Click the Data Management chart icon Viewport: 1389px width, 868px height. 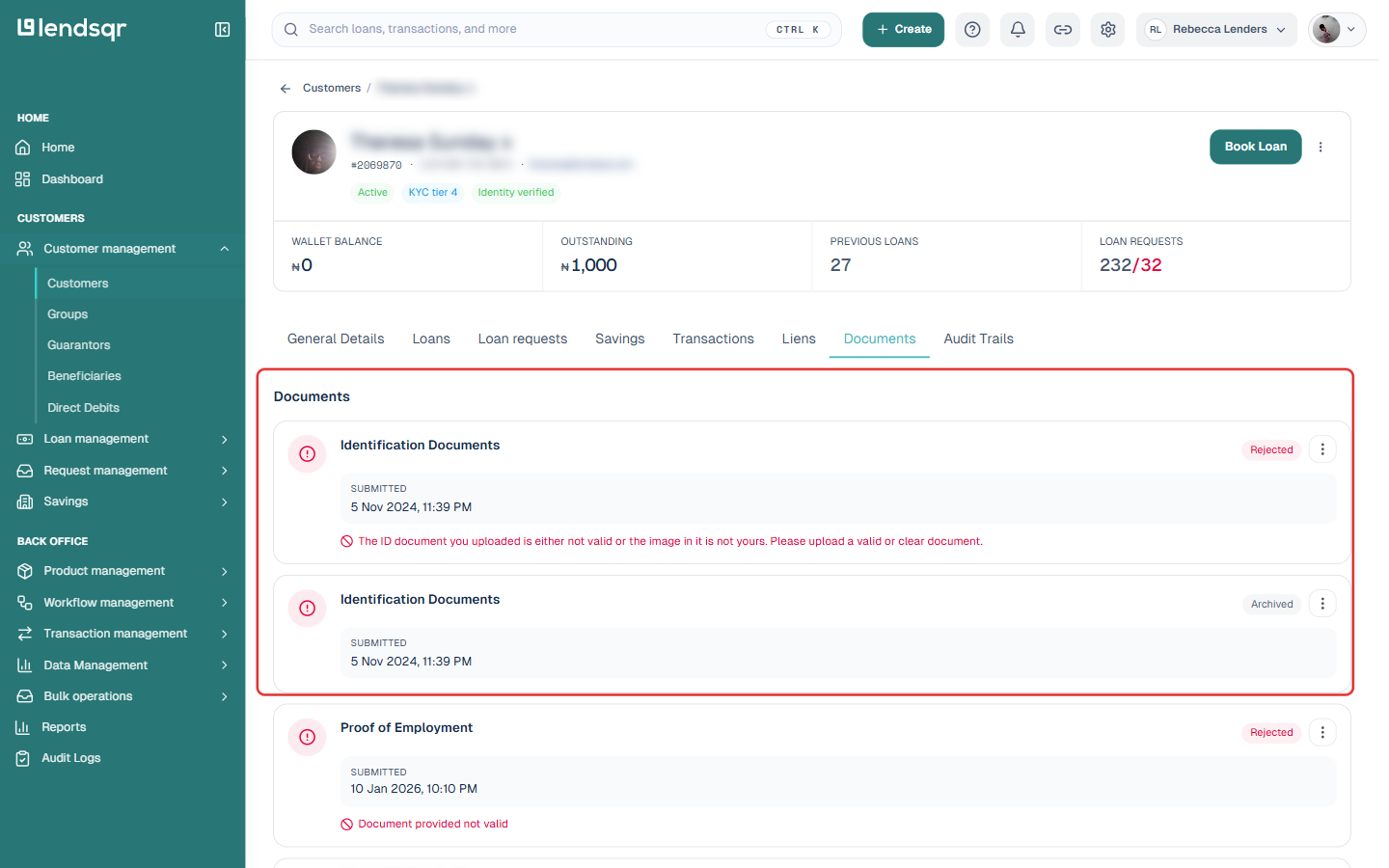click(x=25, y=665)
